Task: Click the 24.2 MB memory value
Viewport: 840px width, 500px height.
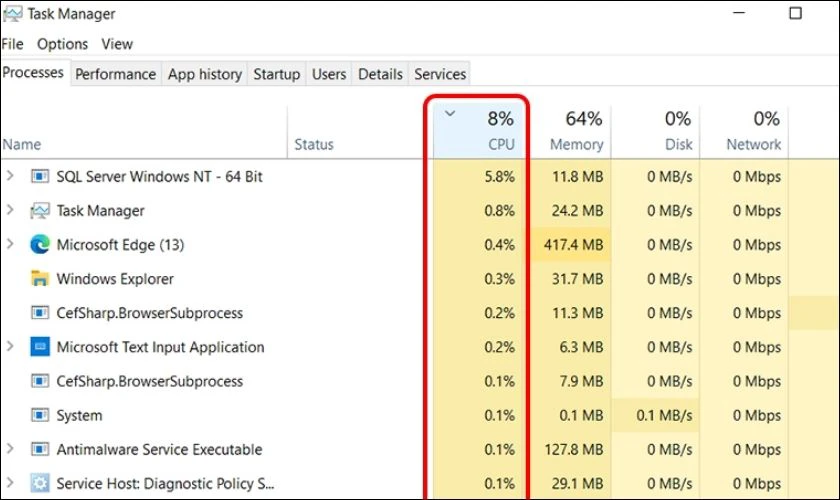Action: coord(578,211)
